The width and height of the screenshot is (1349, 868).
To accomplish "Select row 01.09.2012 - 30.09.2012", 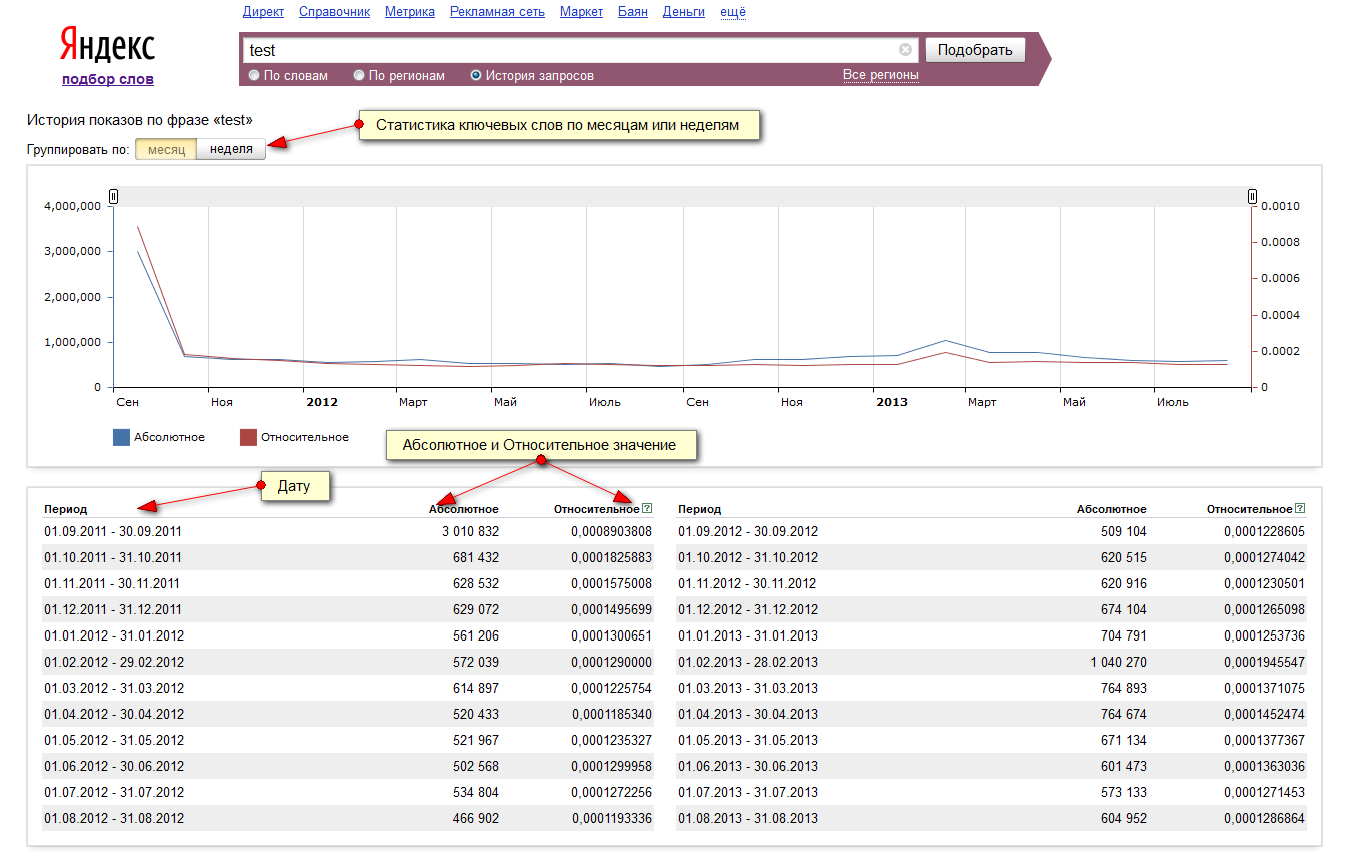I will tap(991, 531).
